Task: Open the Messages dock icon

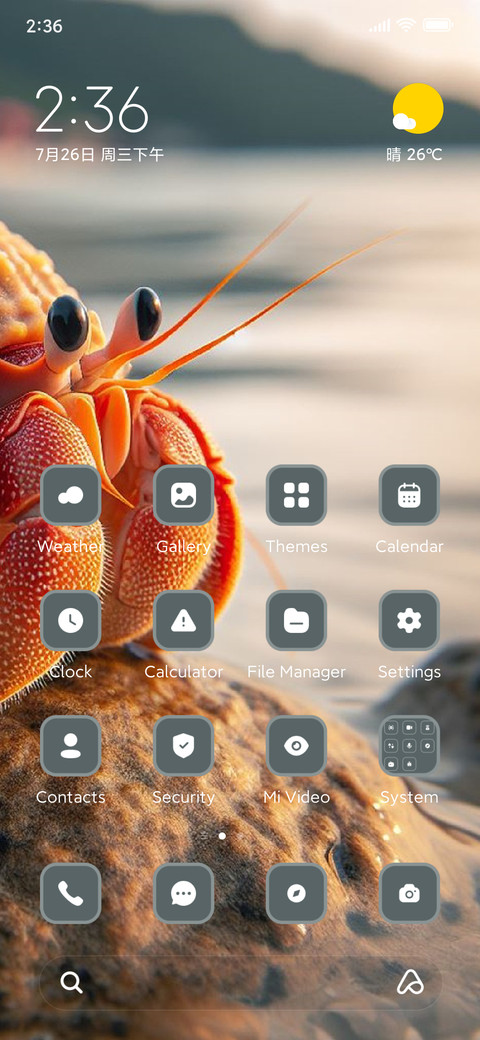Action: click(183, 893)
